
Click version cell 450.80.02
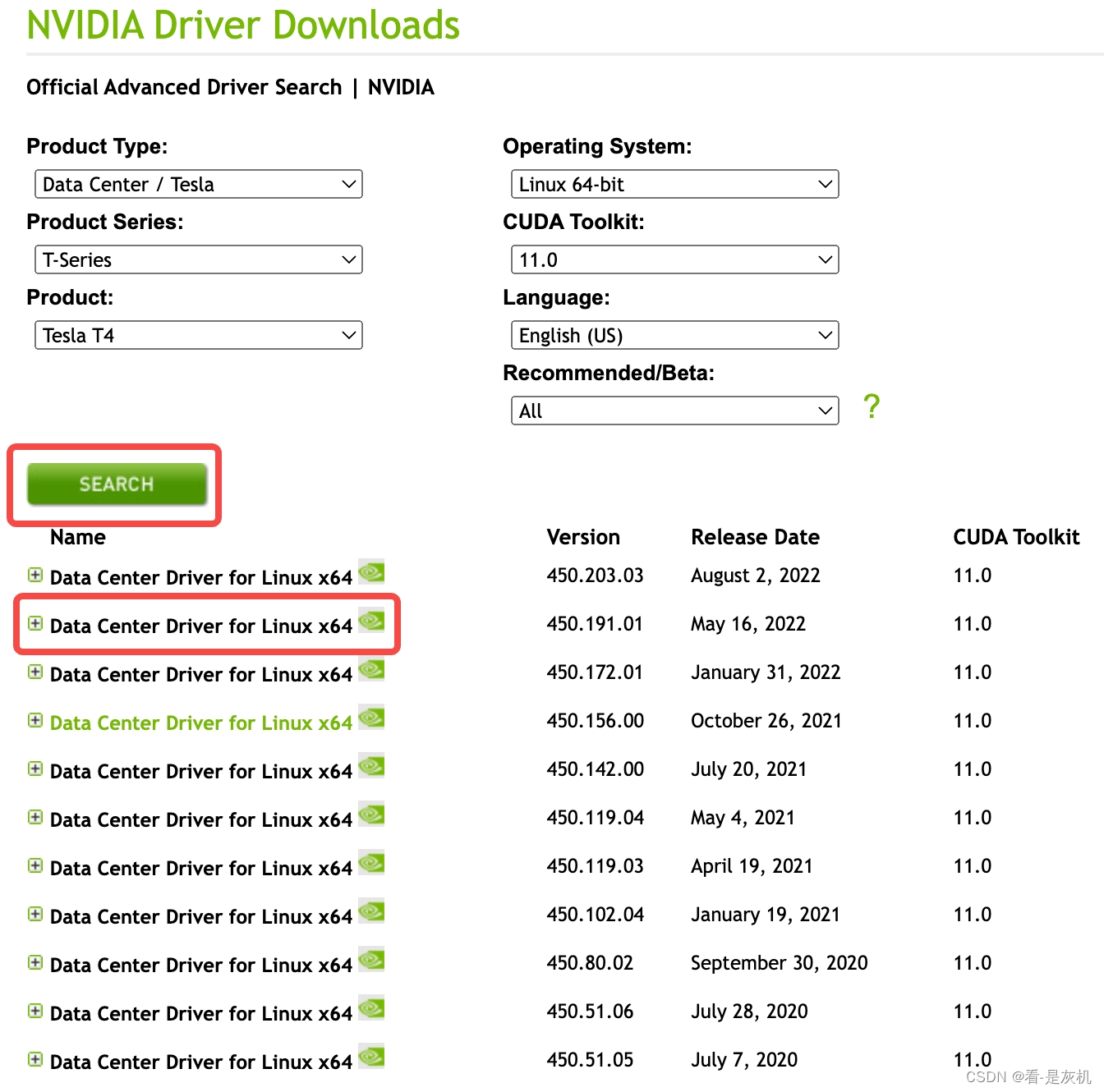591,962
